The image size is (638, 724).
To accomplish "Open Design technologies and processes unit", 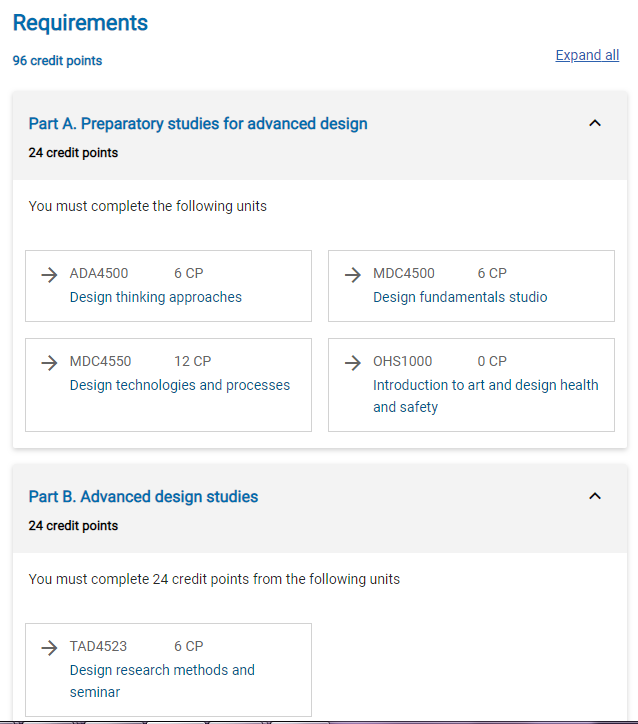I will click(x=179, y=385).
